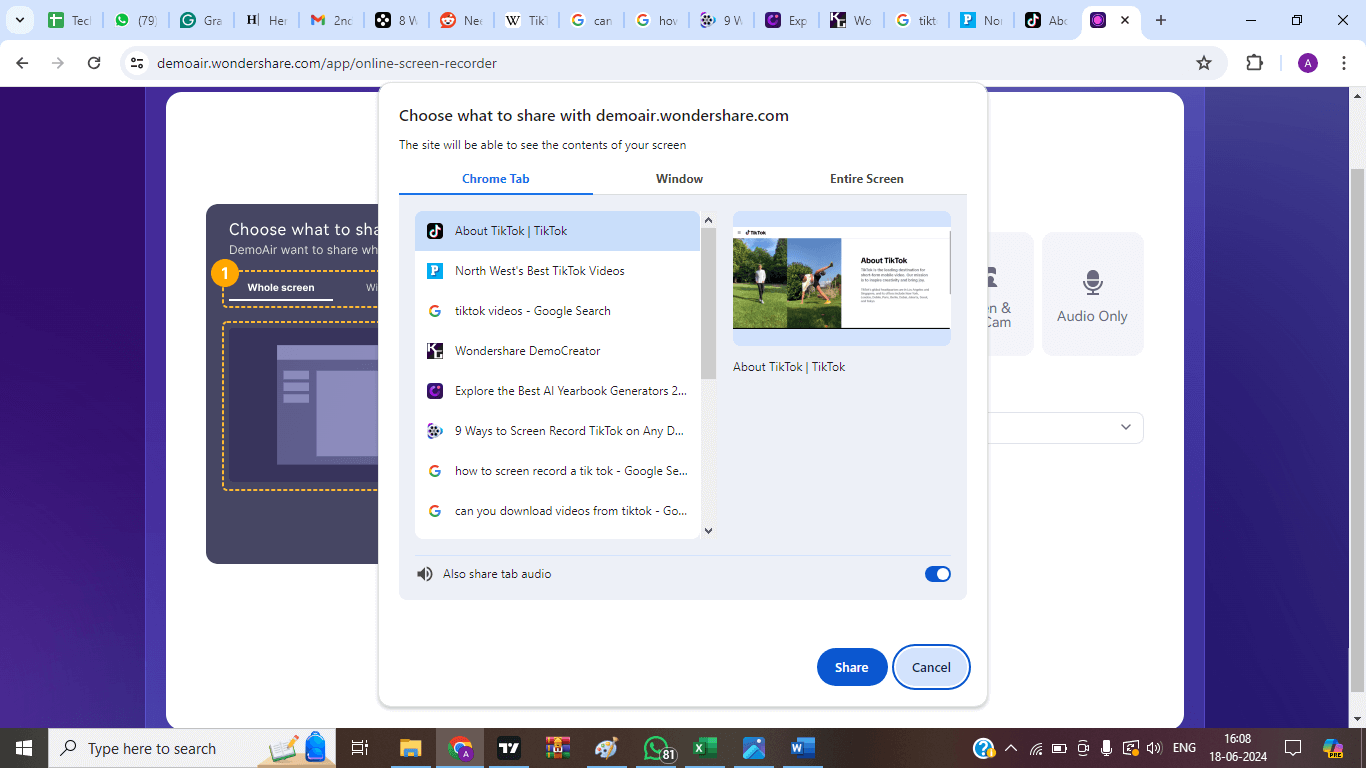Viewport: 1366px width, 768px height.
Task: Open the Paint palette taskbar icon
Action: [x=607, y=748]
